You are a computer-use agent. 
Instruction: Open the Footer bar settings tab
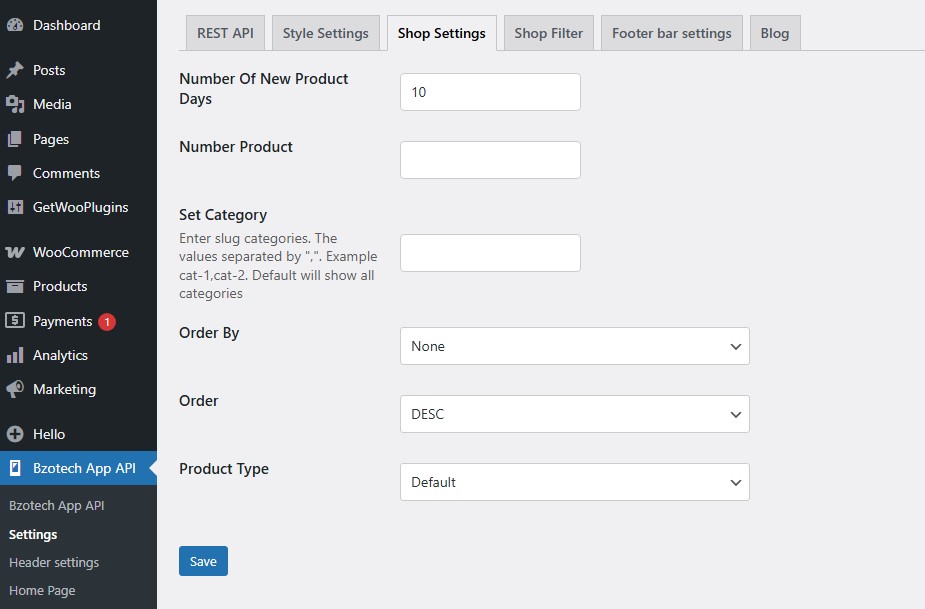[x=672, y=33]
